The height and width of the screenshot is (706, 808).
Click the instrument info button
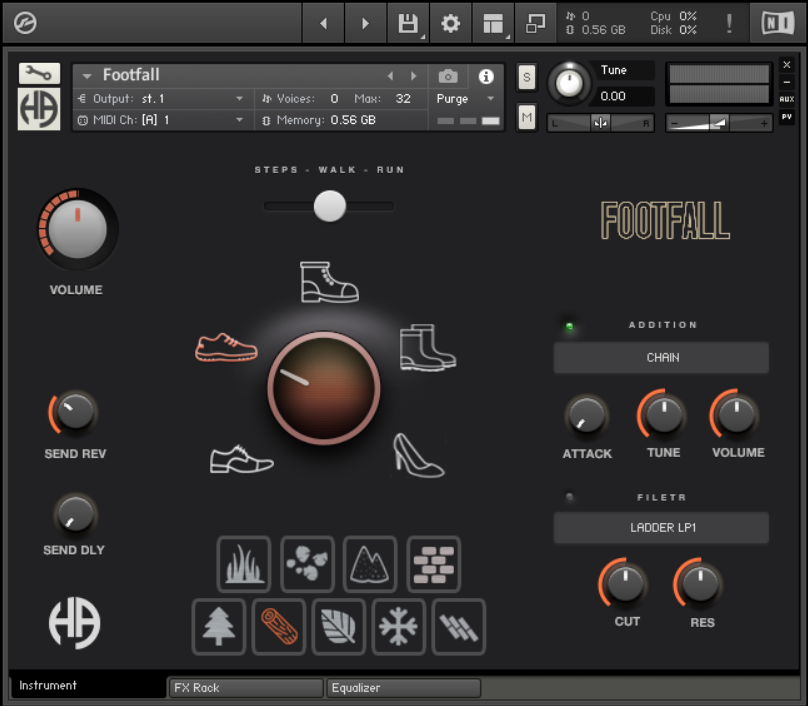(x=486, y=75)
